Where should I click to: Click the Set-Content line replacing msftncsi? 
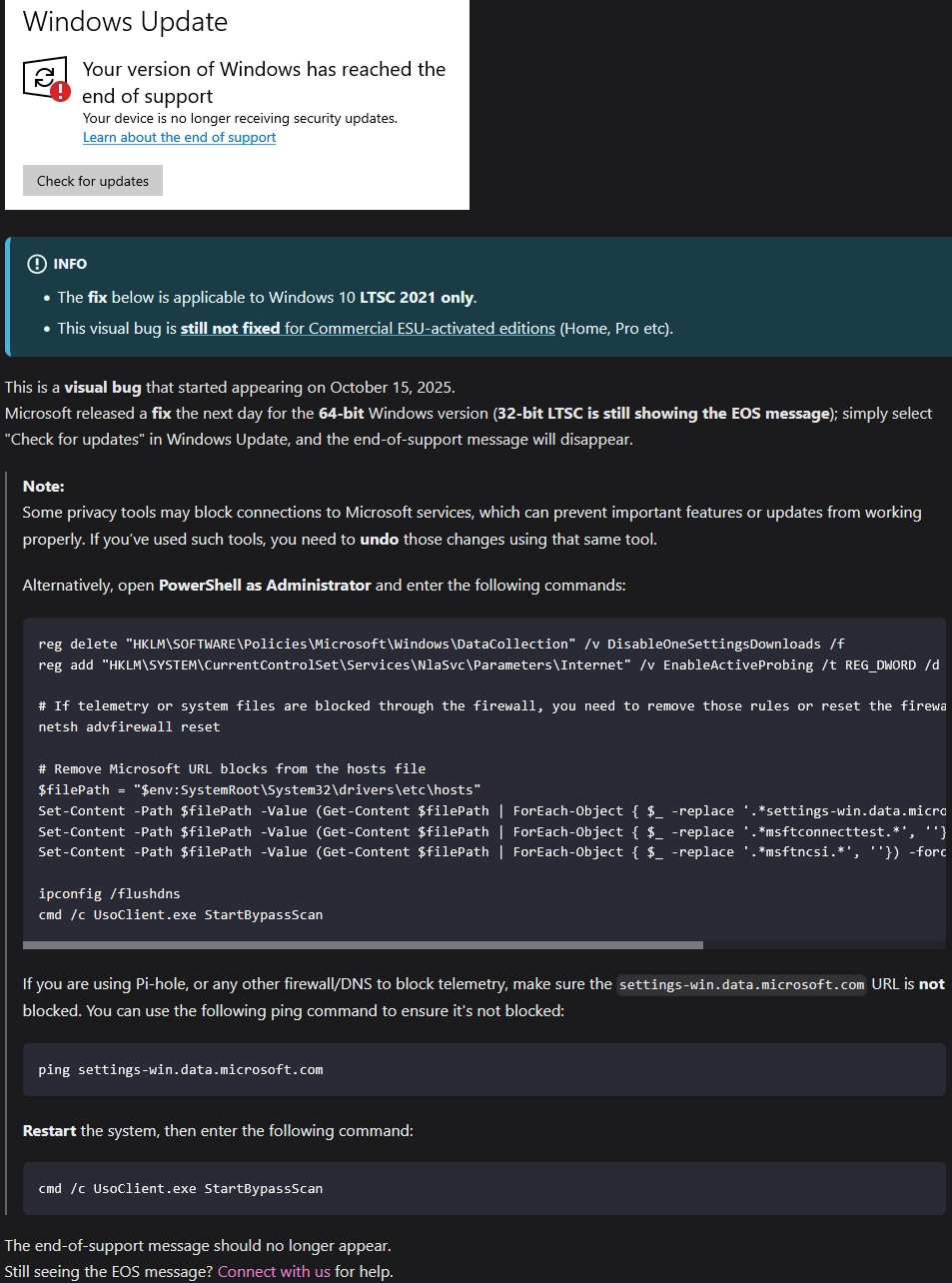(491, 851)
